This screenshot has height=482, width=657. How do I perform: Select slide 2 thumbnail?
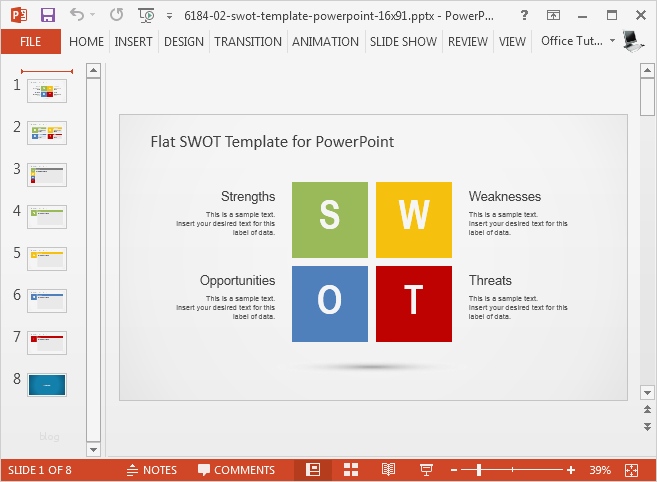[x=47, y=133]
